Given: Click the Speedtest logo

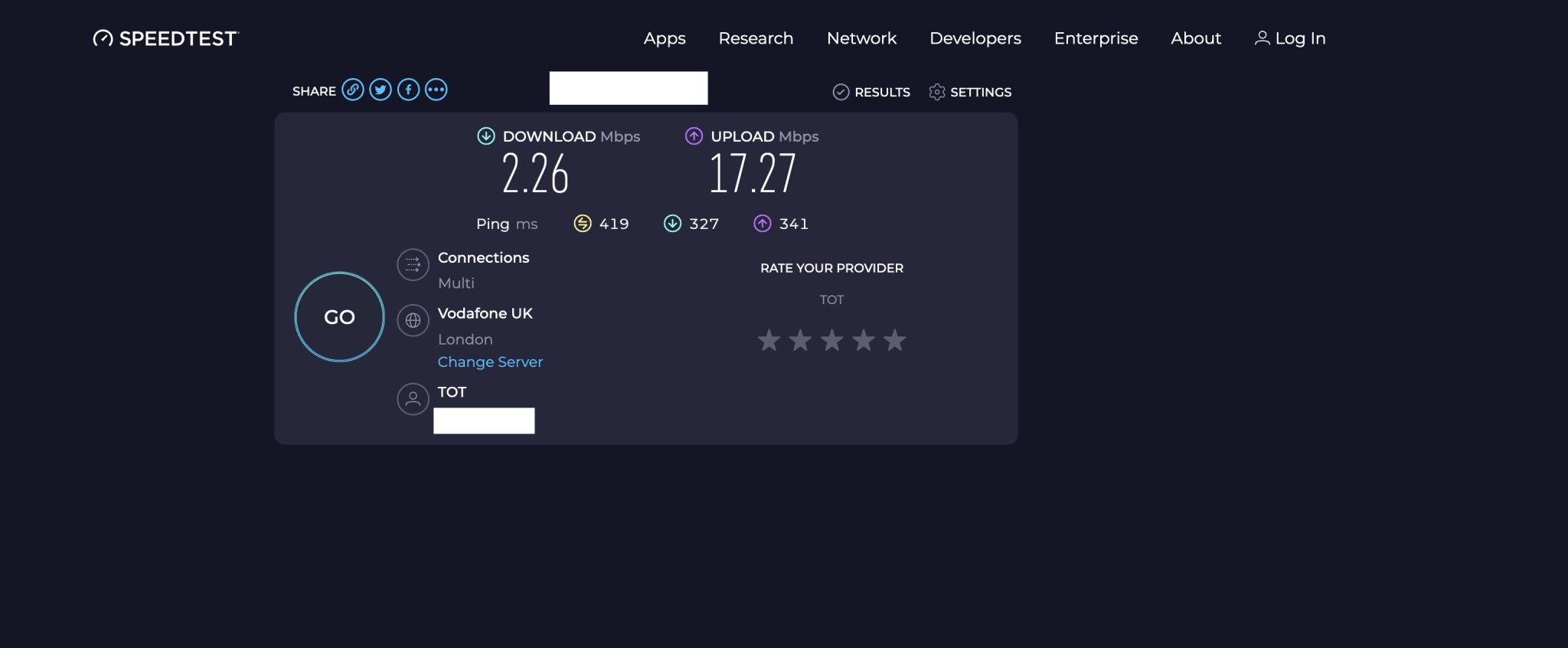Looking at the screenshot, I should pos(166,38).
